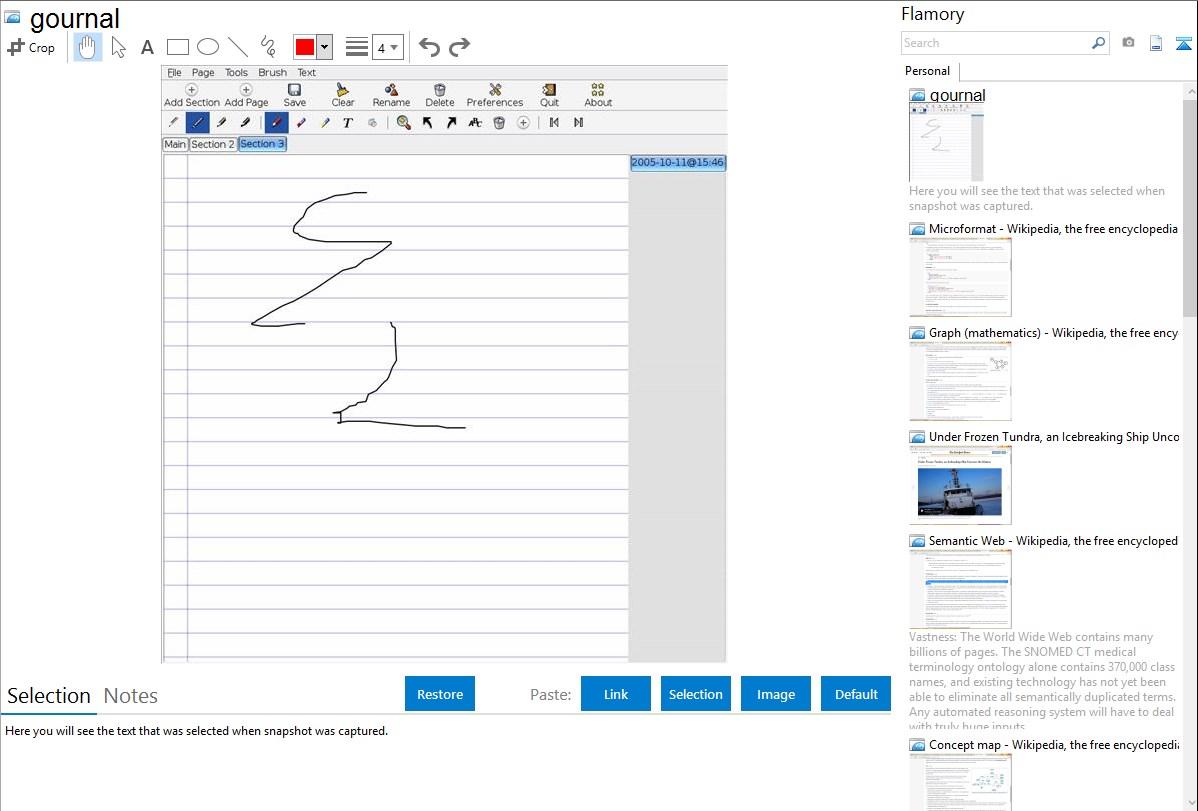This screenshot has height=811, width=1198.
Task: Click the up-right arrow icon
Action: (452, 122)
